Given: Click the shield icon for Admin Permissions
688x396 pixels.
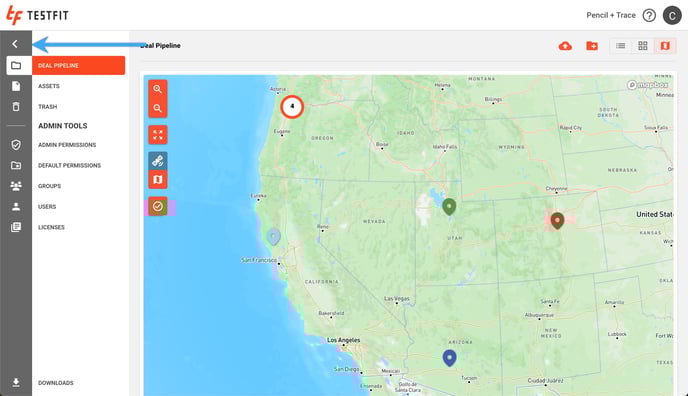Looking at the screenshot, I should (16, 145).
